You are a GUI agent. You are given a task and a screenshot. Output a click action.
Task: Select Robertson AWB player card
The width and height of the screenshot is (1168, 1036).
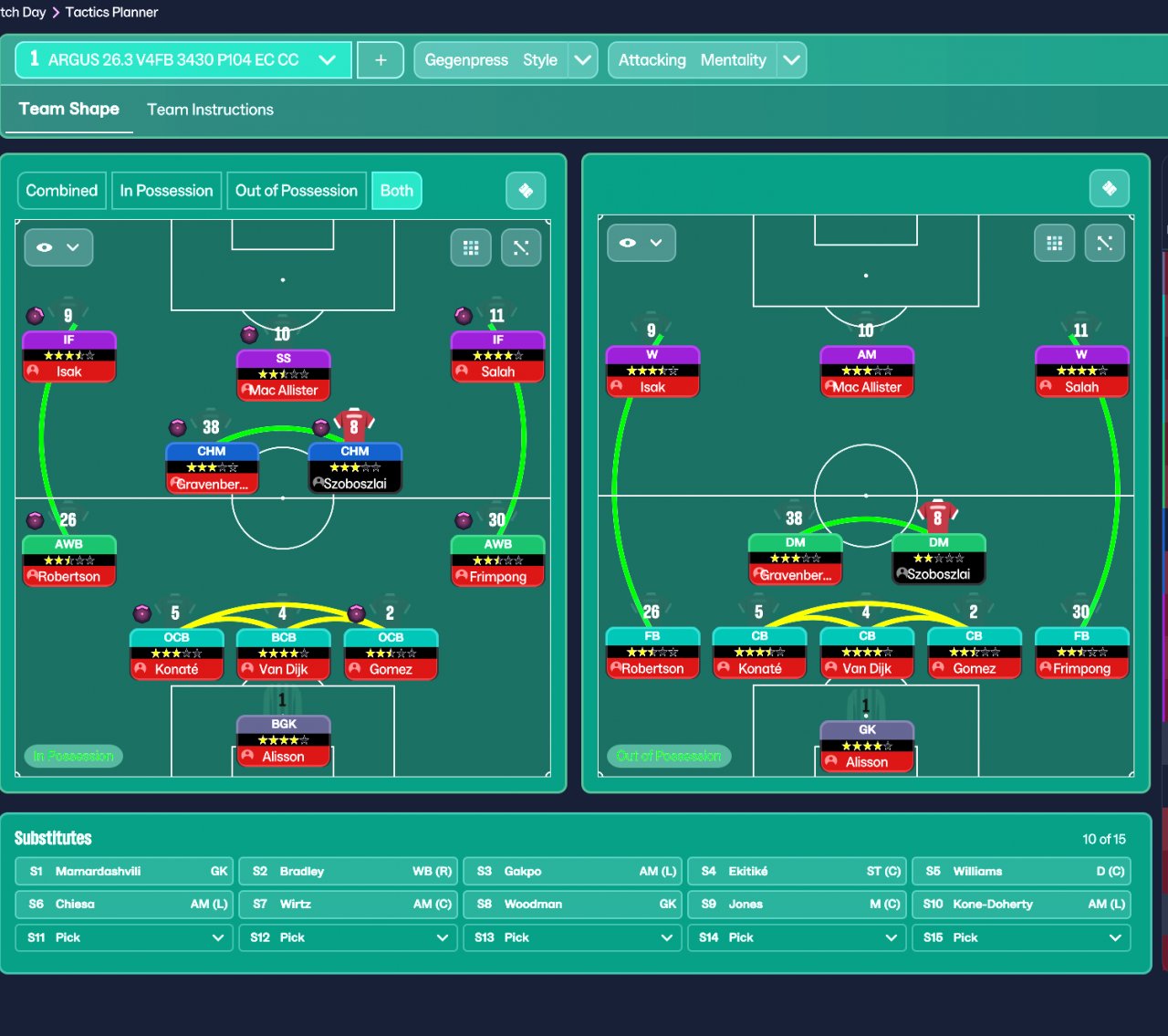point(69,561)
